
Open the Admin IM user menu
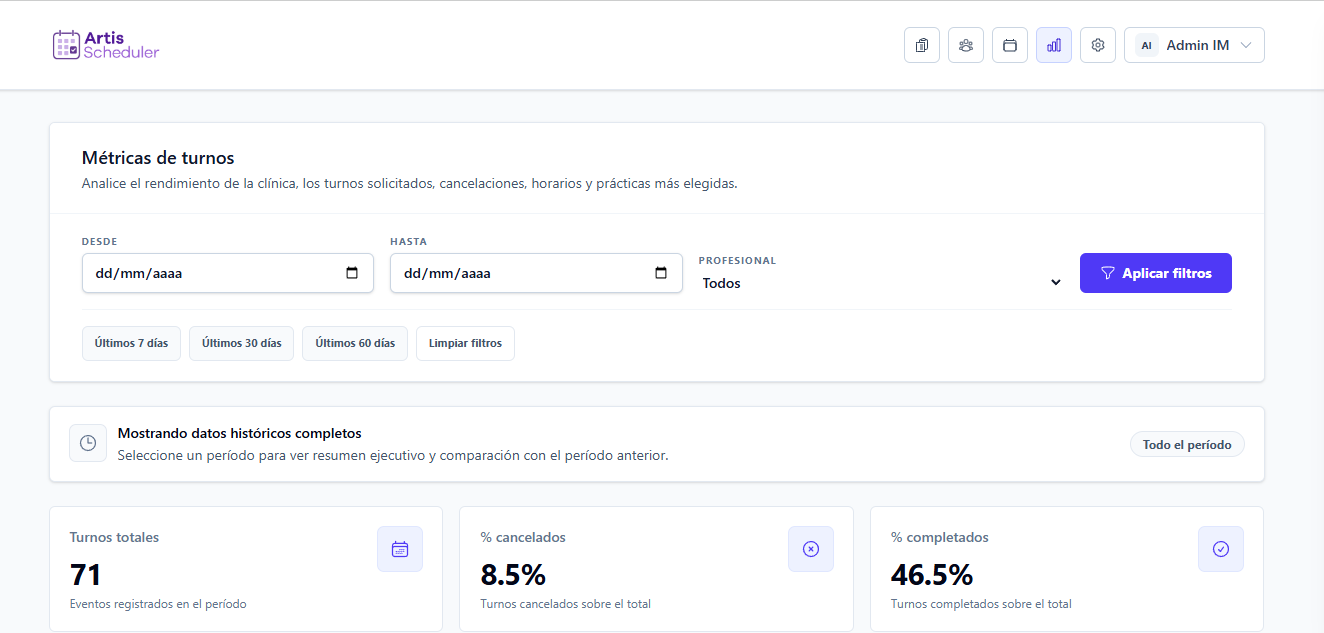(1194, 45)
